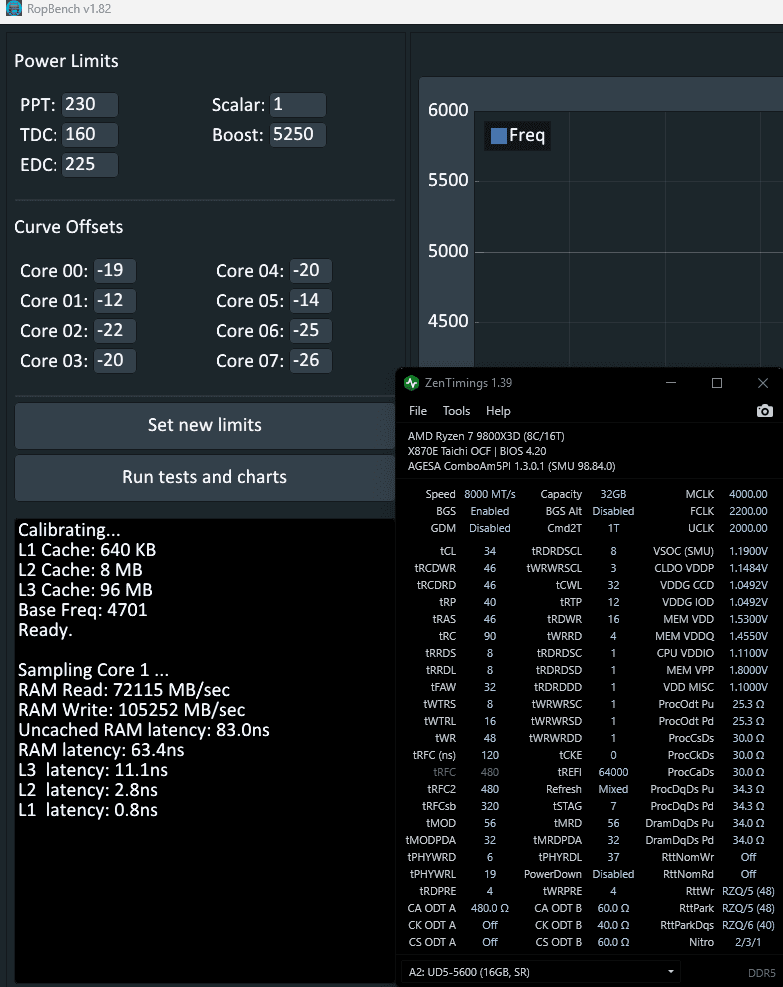Open the A2 memory module dropdown
783x987 pixels.
pos(540,972)
